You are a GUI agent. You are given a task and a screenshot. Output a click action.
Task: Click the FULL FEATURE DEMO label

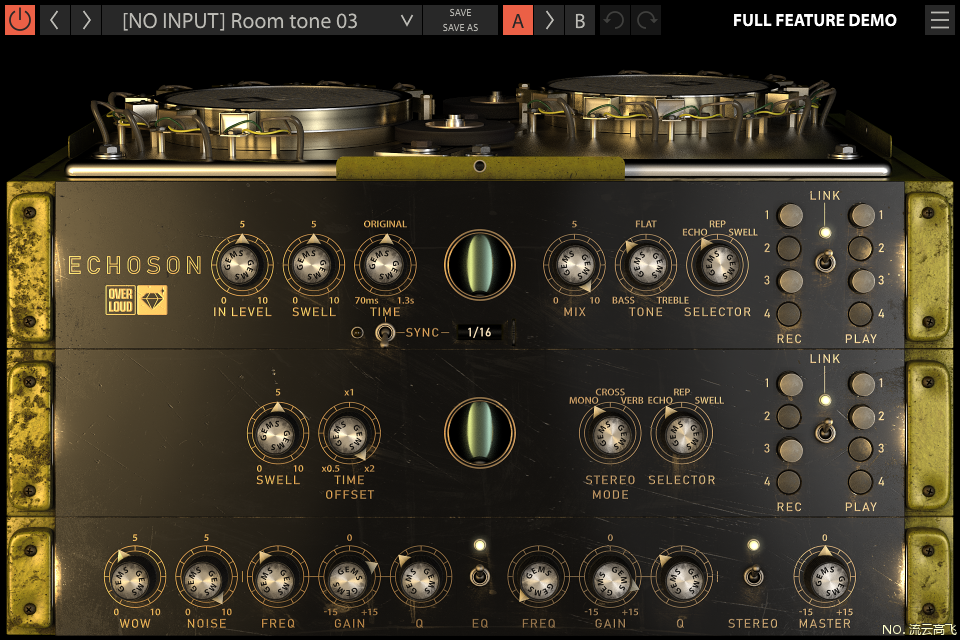click(814, 20)
